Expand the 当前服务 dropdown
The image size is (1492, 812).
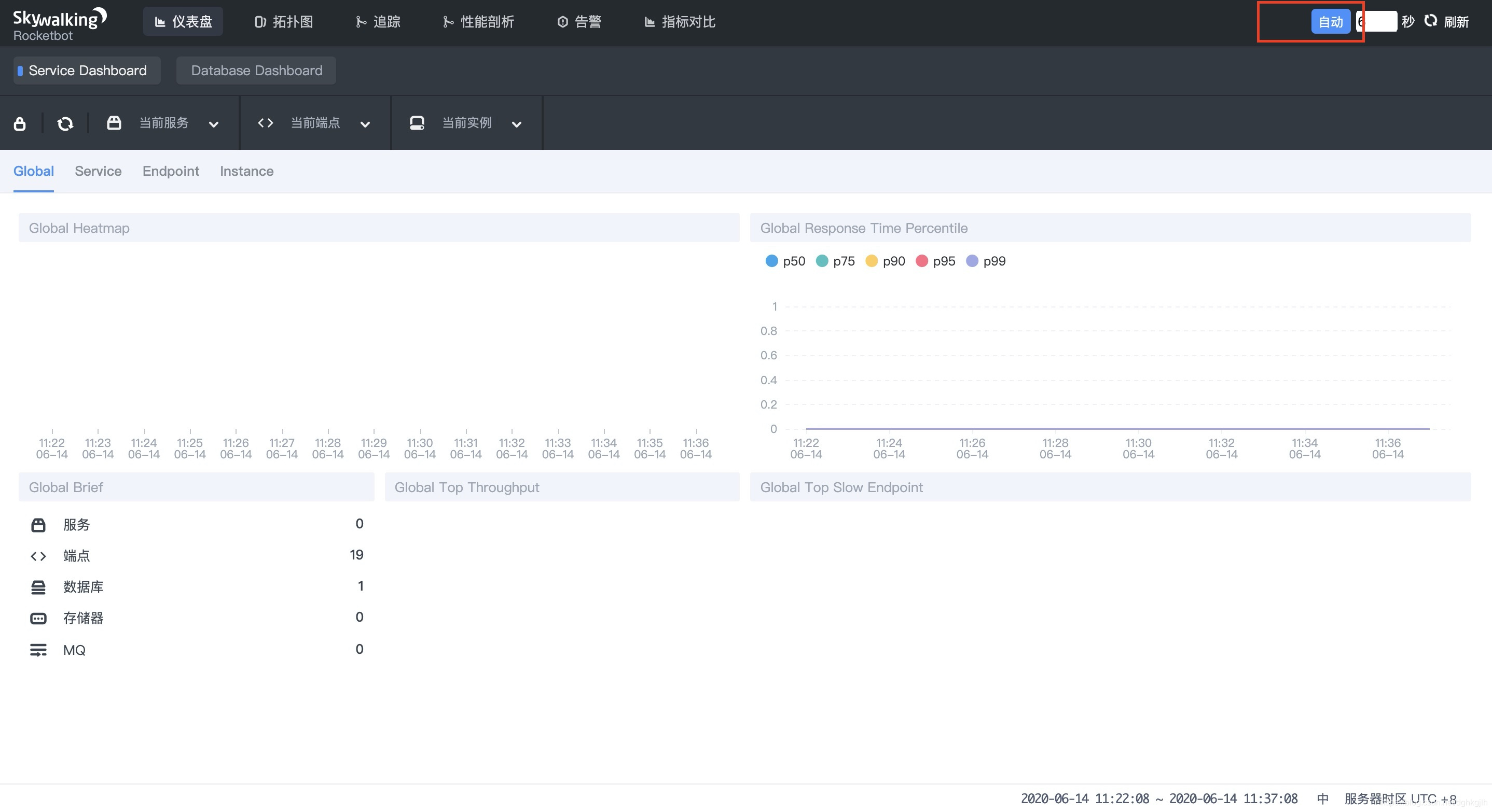214,124
